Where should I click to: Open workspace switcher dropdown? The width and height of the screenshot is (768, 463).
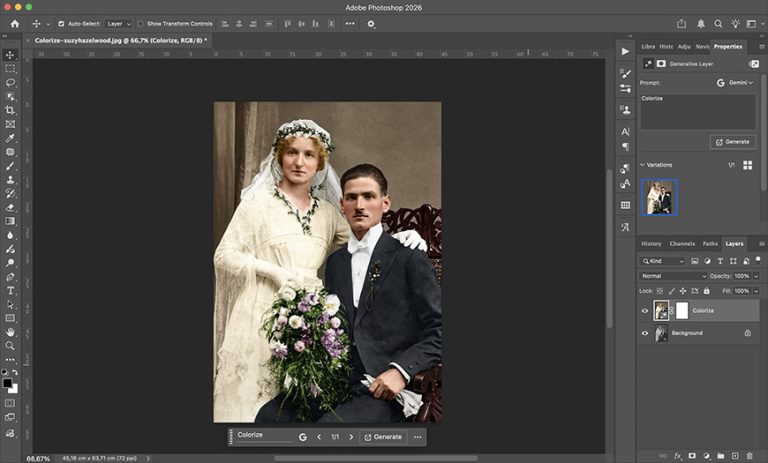pyautogui.click(x=754, y=24)
